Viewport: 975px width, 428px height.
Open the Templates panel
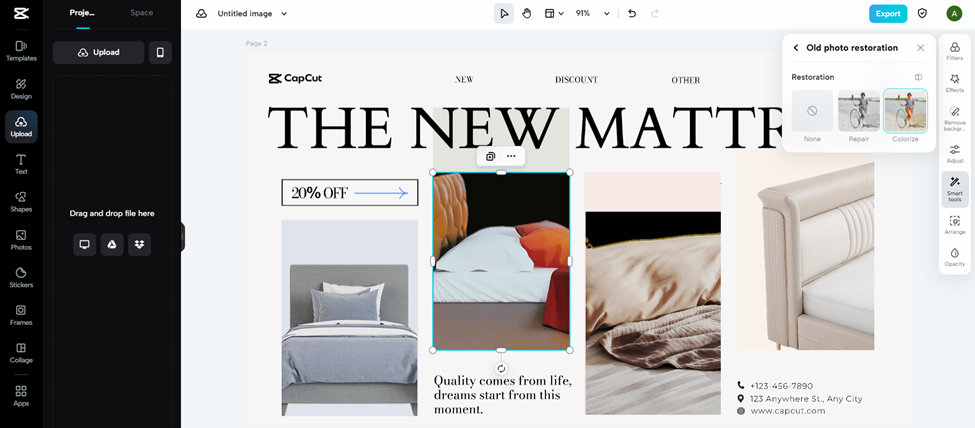21,50
